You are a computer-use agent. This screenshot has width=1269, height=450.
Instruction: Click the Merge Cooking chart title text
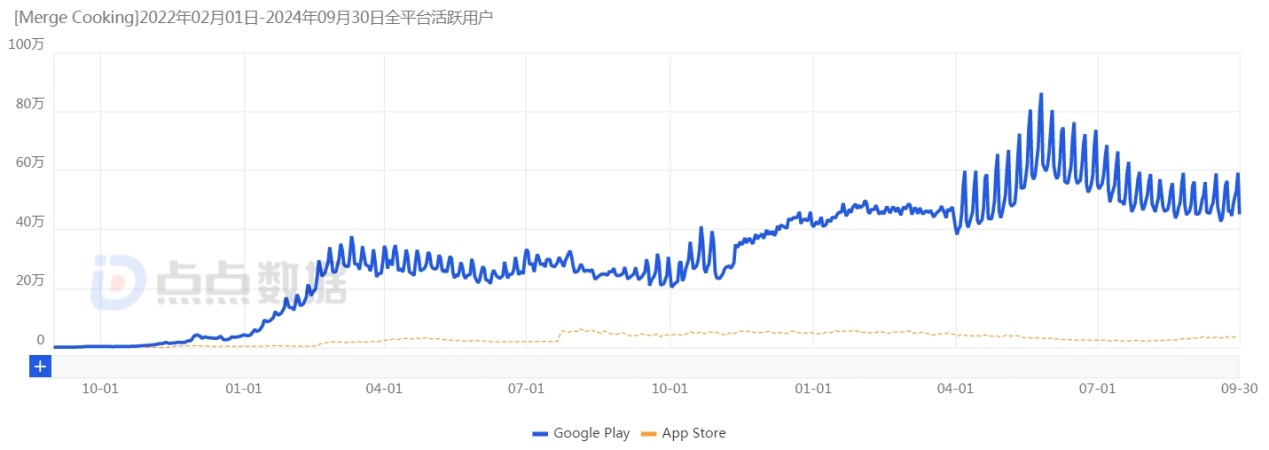254,17
